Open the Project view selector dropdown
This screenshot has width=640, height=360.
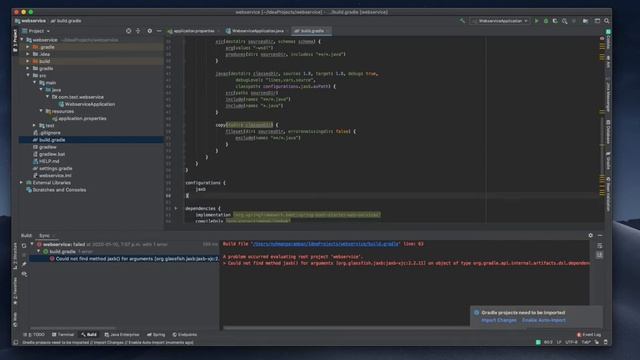click(x=36, y=31)
